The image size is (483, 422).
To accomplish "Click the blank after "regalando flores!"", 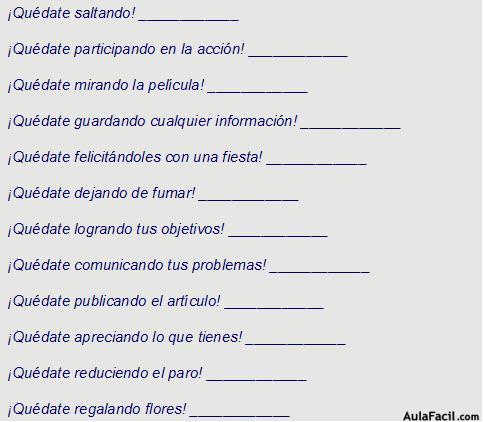I will click(x=239, y=413).
